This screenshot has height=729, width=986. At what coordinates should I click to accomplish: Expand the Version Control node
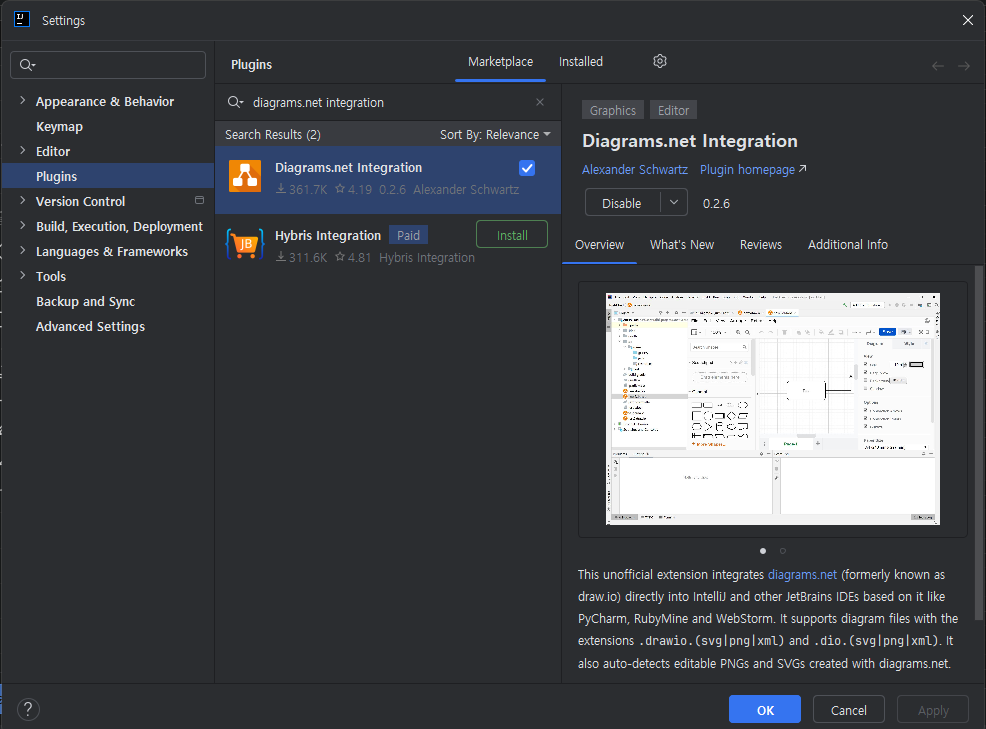pyautogui.click(x=23, y=201)
